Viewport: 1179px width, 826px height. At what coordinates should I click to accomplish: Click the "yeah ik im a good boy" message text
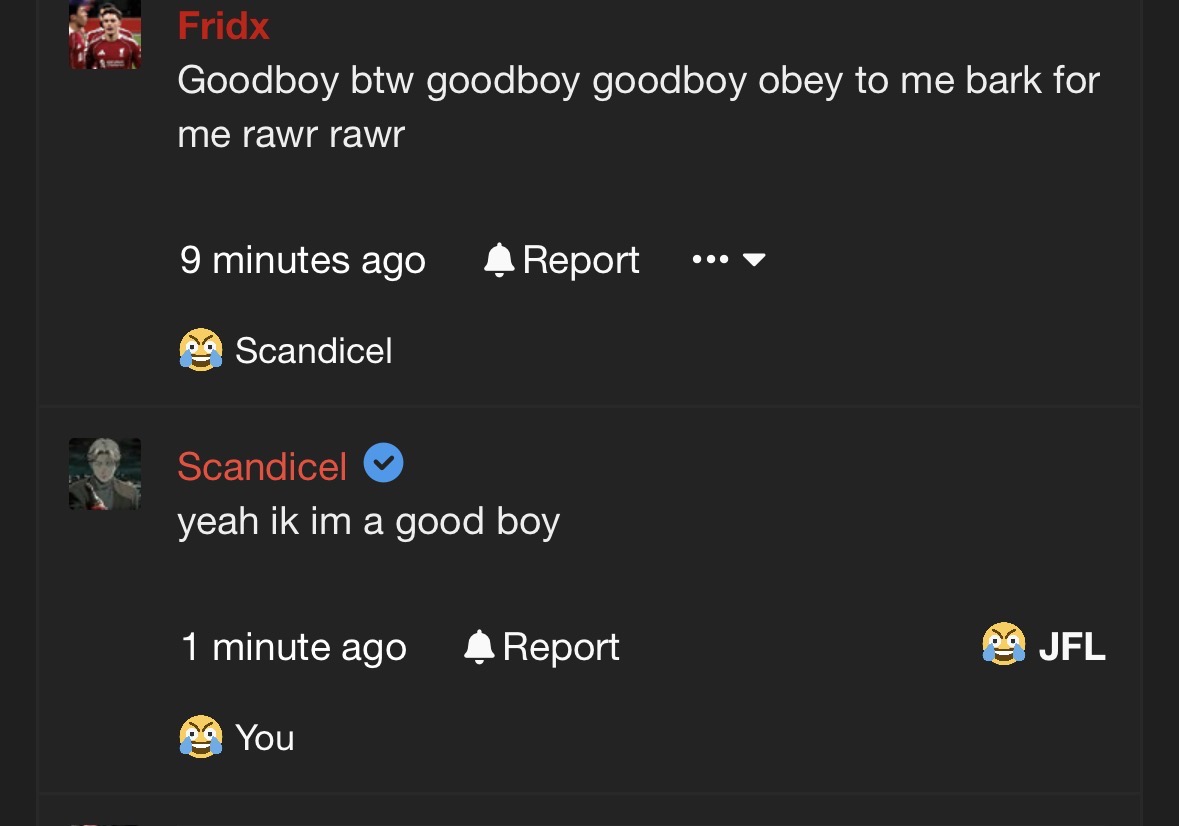coord(368,521)
